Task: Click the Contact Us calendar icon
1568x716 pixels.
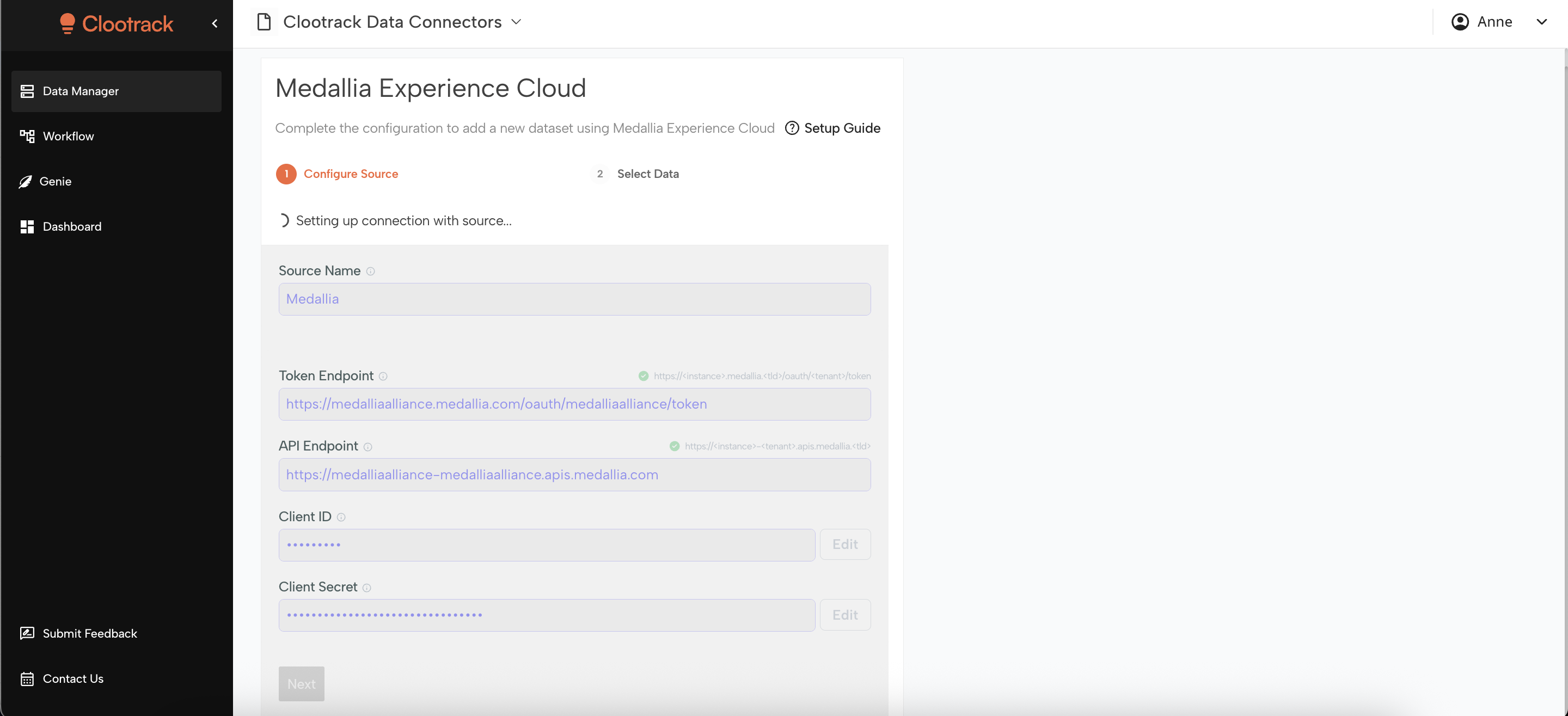Action: pyautogui.click(x=27, y=679)
